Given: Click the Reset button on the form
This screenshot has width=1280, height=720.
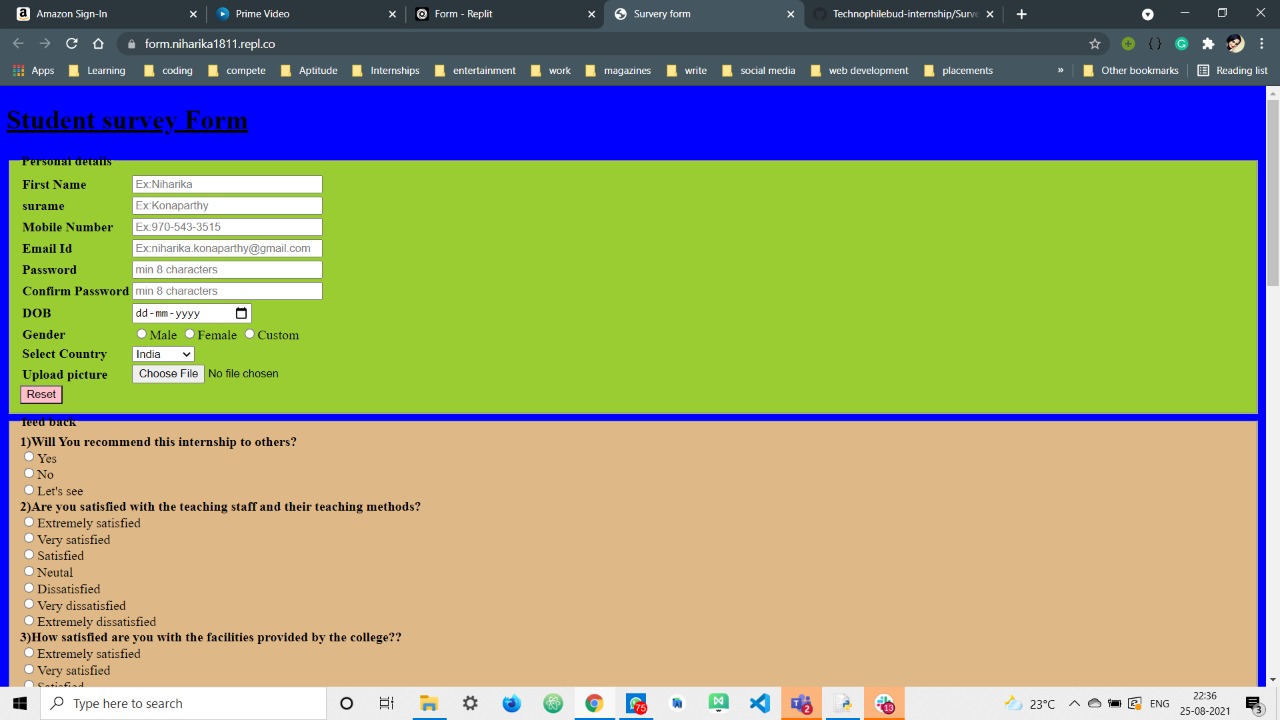Looking at the screenshot, I should (x=40, y=394).
